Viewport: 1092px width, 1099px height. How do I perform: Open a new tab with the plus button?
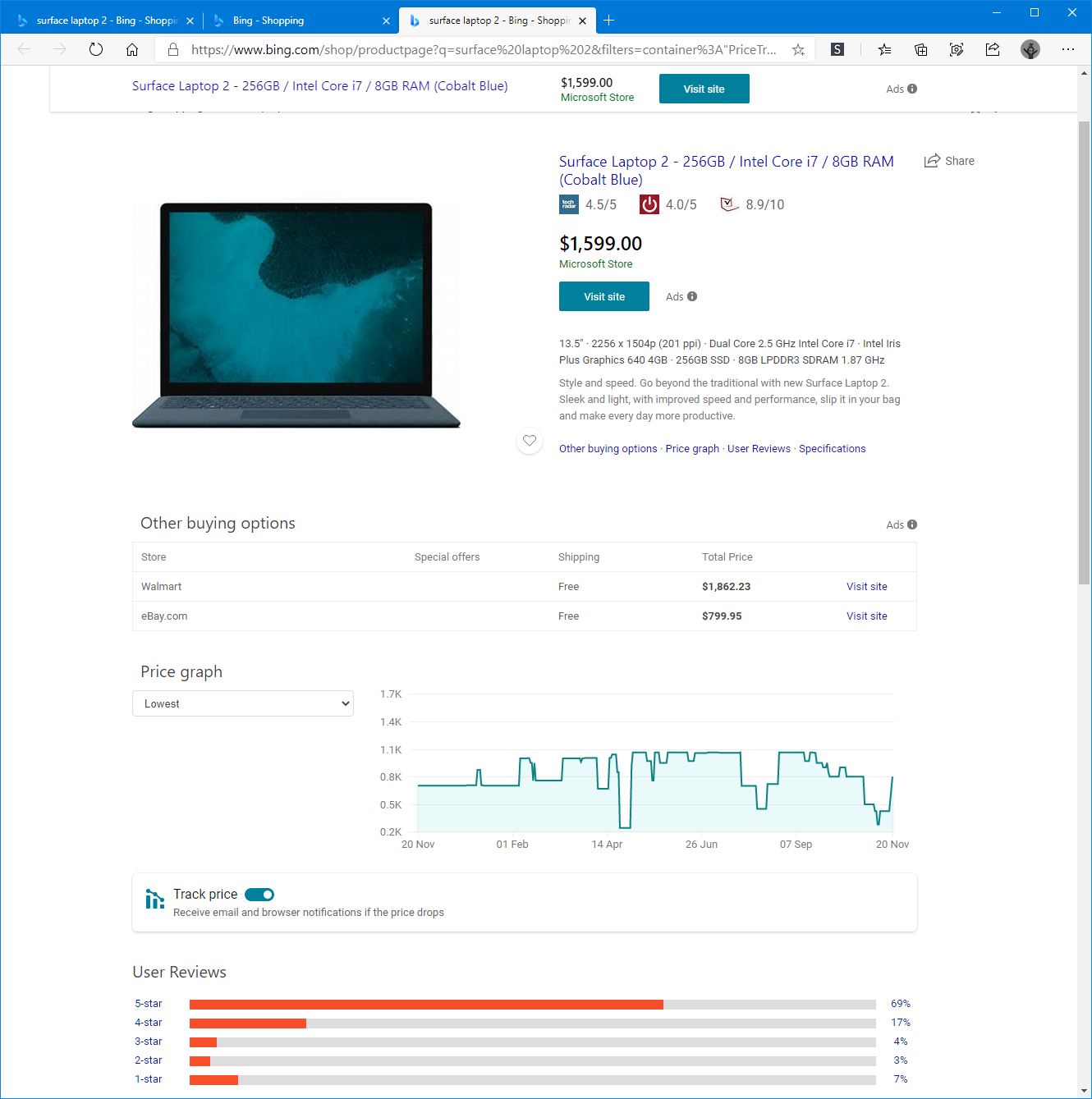tap(608, 20)
